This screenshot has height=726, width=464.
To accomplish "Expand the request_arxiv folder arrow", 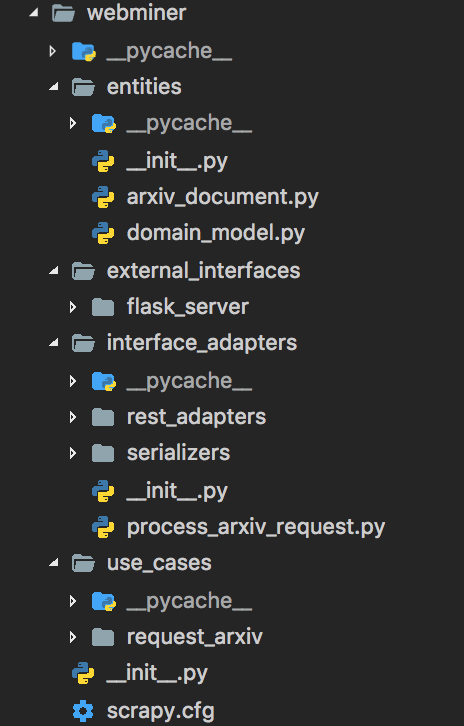I will 73,637.
